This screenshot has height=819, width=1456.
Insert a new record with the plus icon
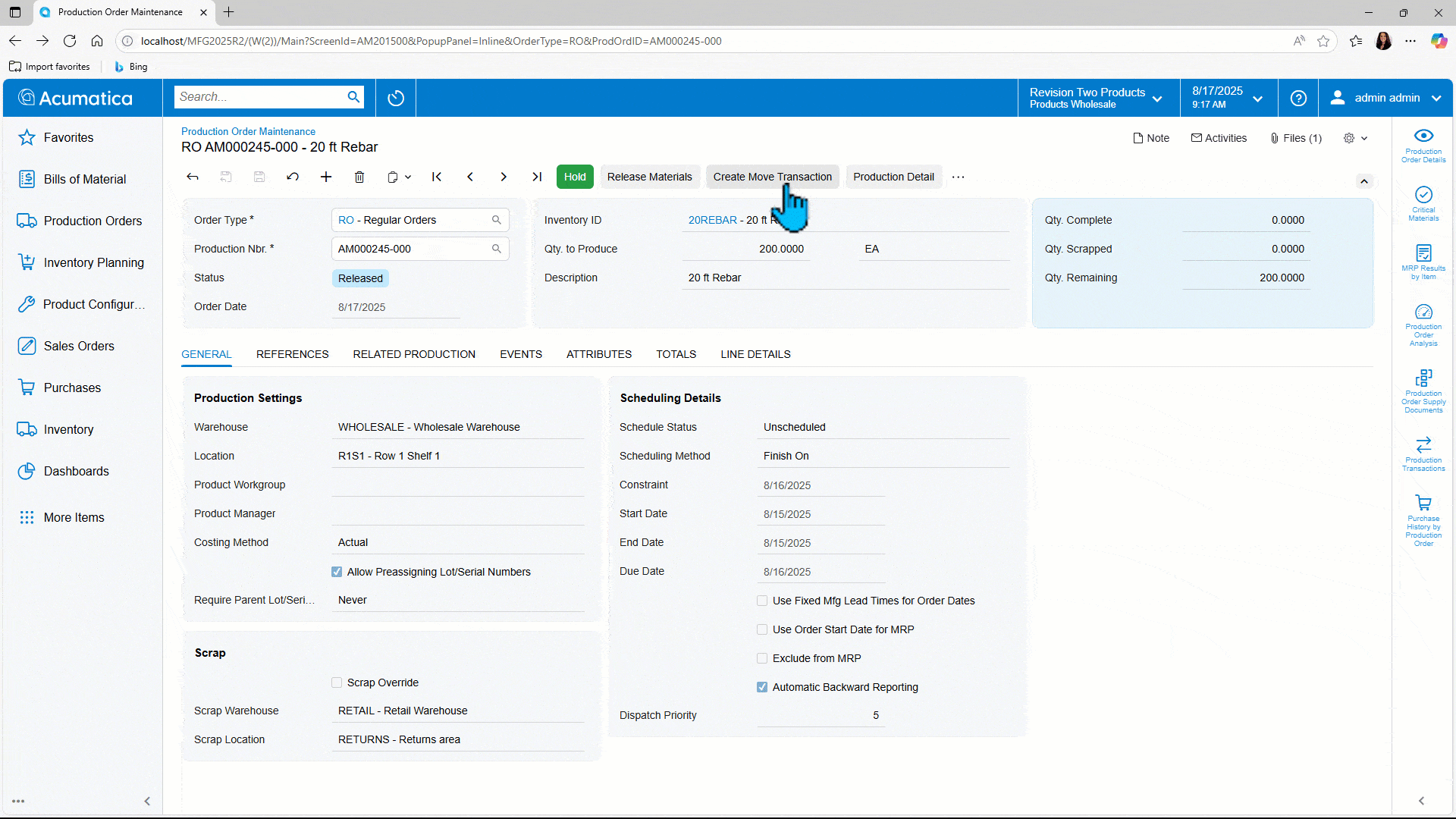[326, 177]
